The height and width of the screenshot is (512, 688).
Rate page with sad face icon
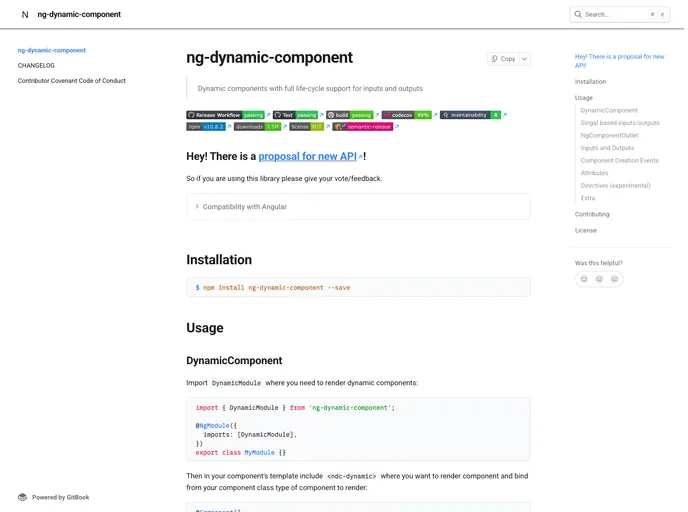pos(614,279)
